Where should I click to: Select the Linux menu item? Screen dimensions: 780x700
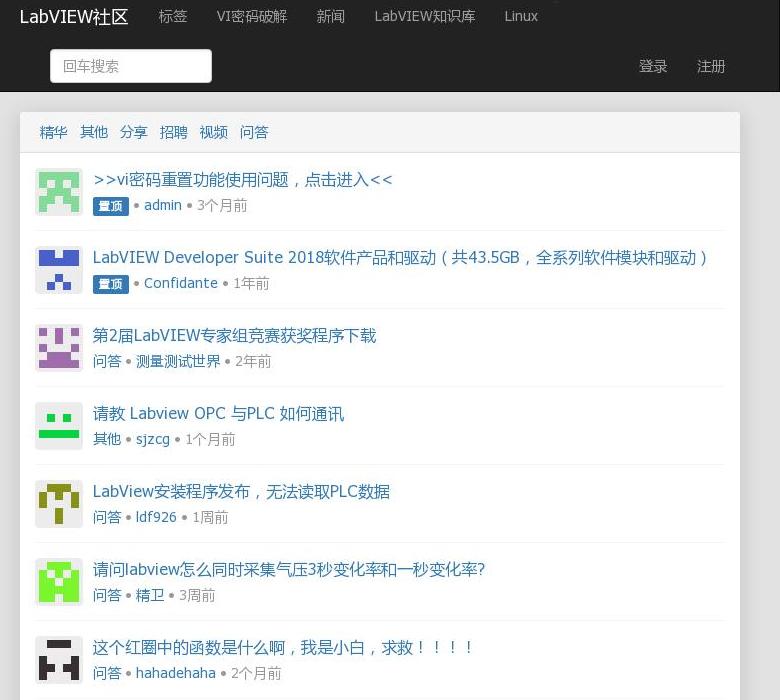[x=521, y=16]
